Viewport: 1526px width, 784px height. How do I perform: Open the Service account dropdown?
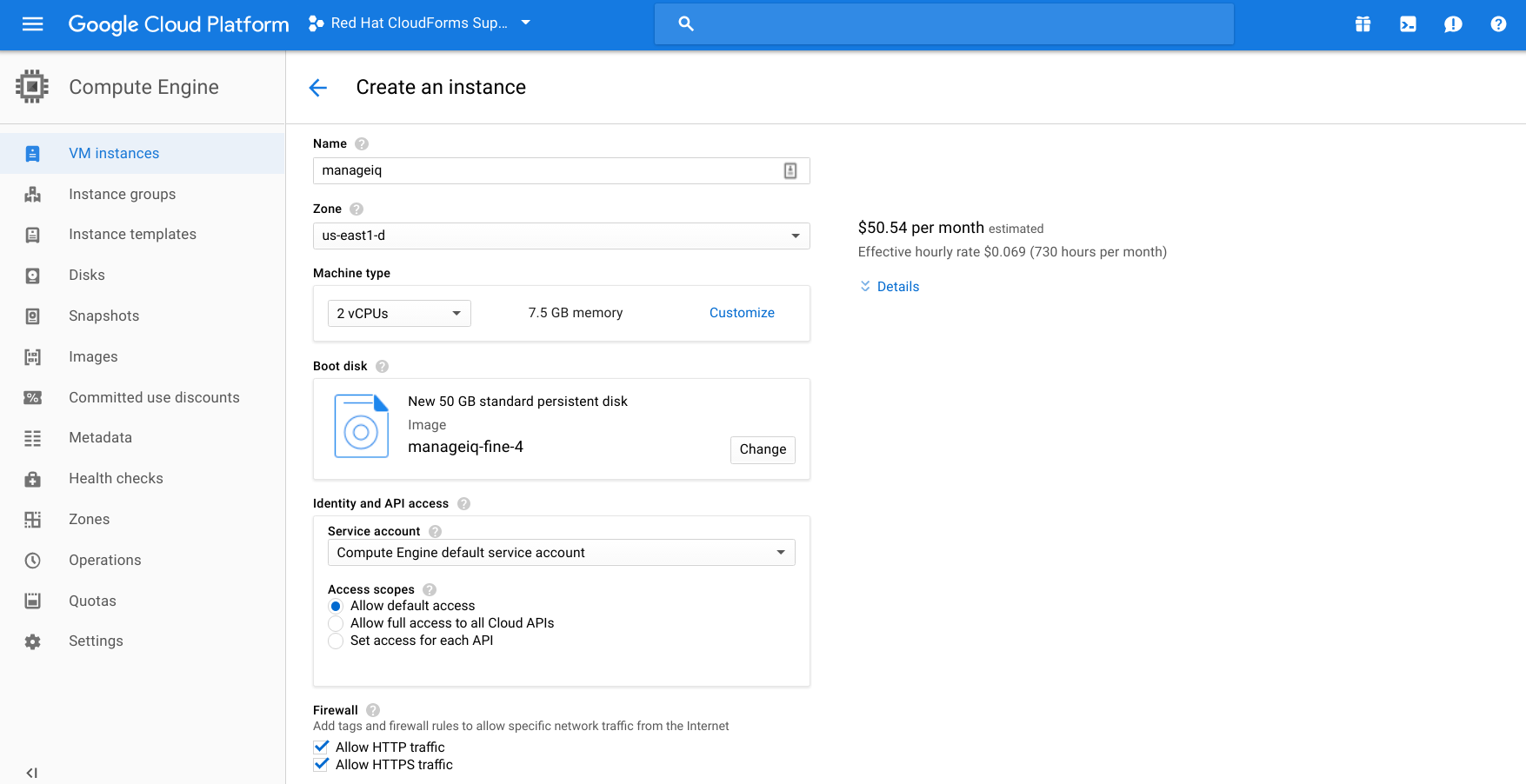click(561, 553)
